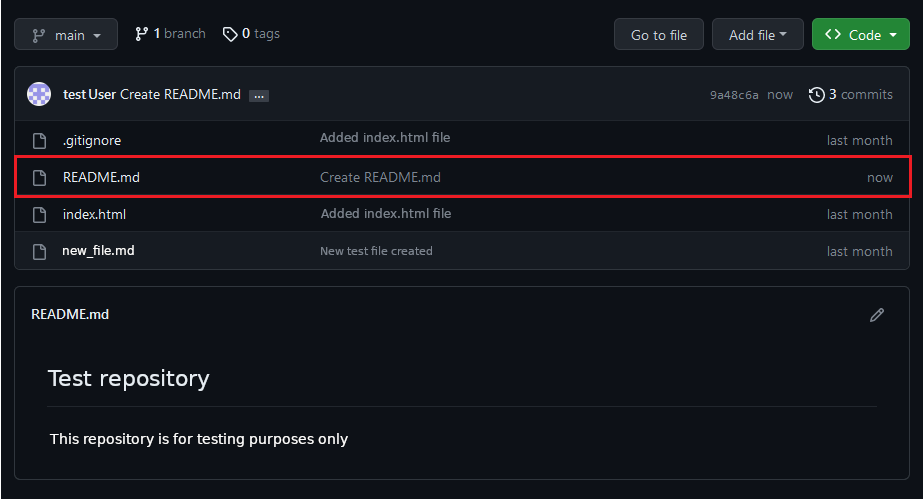Open the 1 branch link
Screen dimensions: 923x499
(170, 34)
